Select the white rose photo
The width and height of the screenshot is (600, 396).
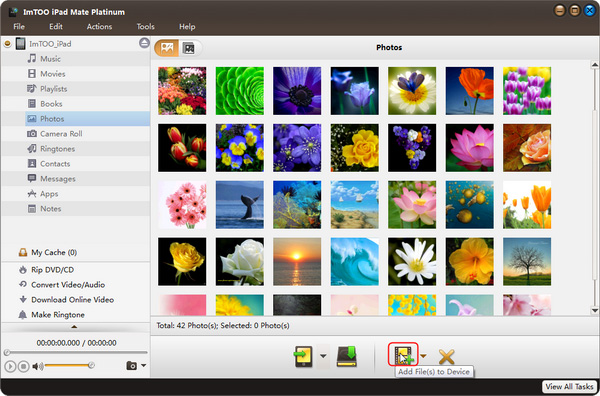[x=240, y=262]
